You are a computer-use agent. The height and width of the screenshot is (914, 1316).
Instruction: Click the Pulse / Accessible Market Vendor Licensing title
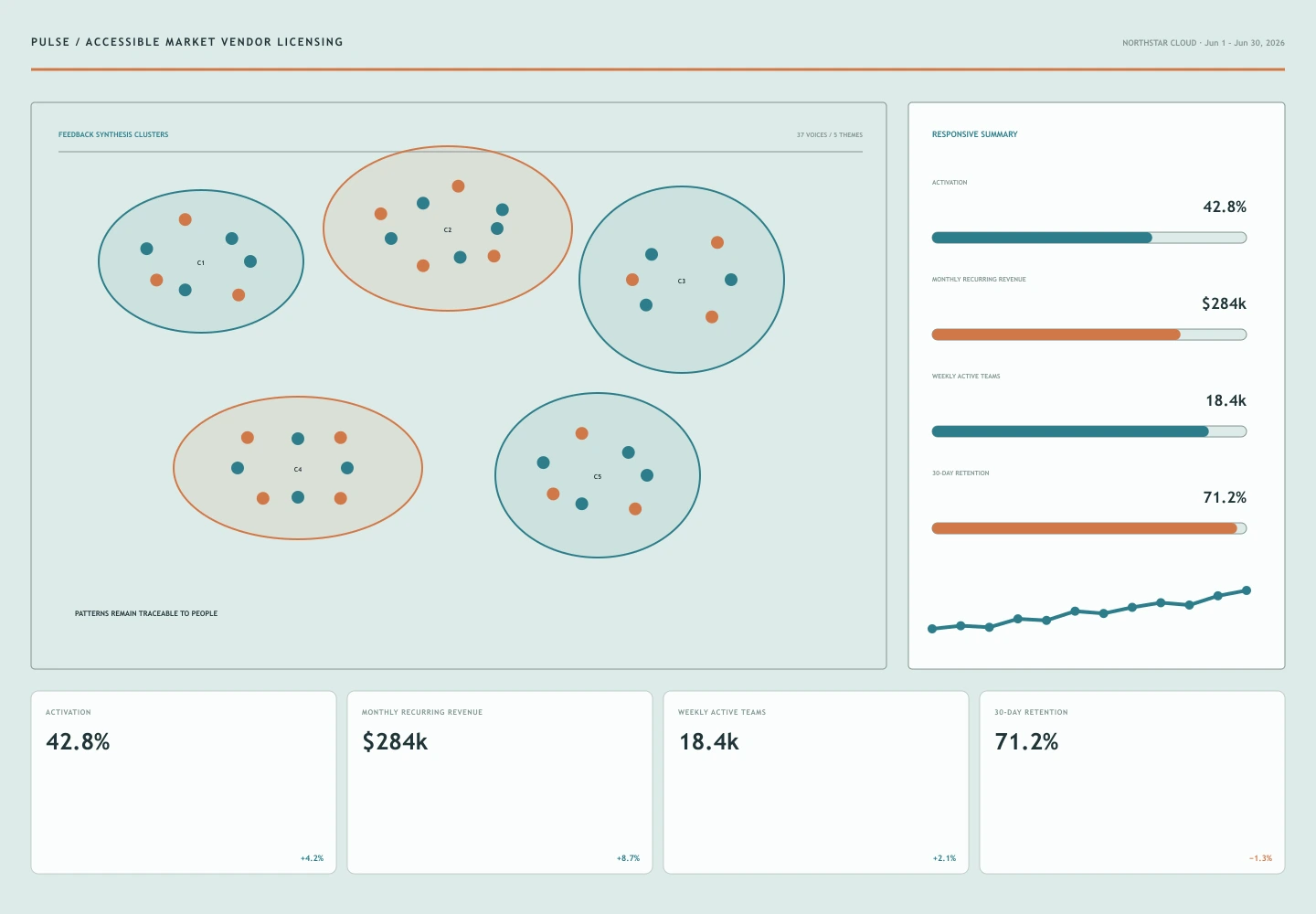[187, 42]
